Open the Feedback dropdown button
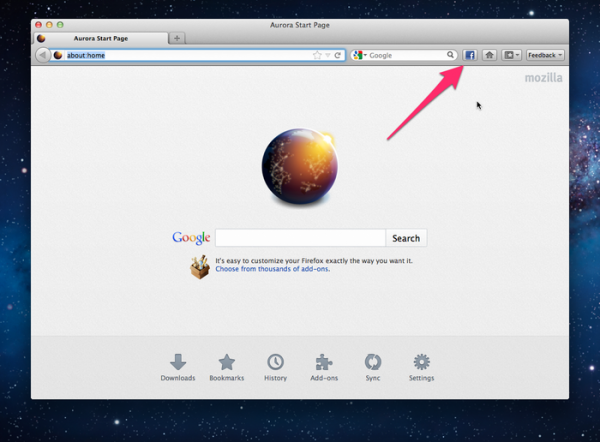Viewport: 600px width, 442px height. (x=545, y=55)
